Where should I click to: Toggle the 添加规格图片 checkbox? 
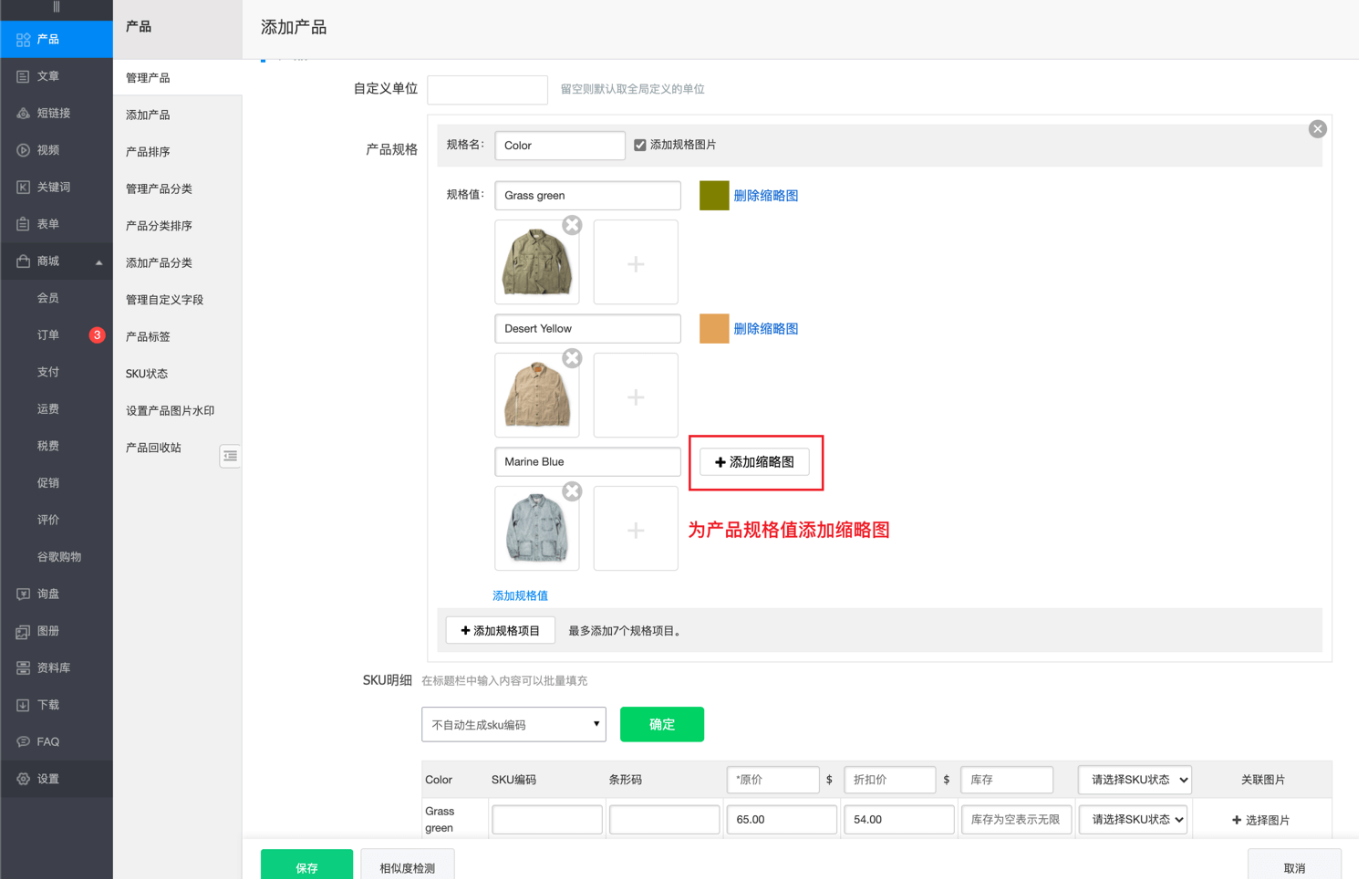(640, 145)
